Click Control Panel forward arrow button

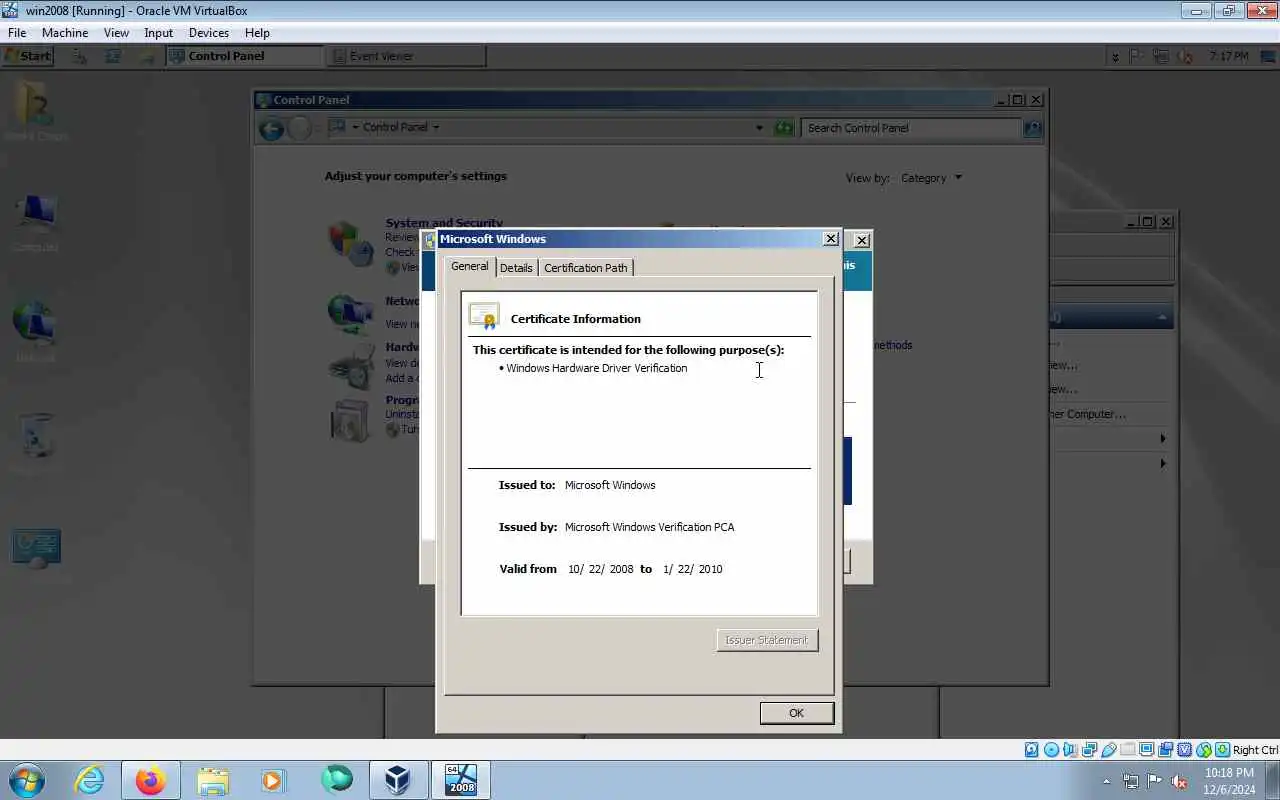click(299, 128)
